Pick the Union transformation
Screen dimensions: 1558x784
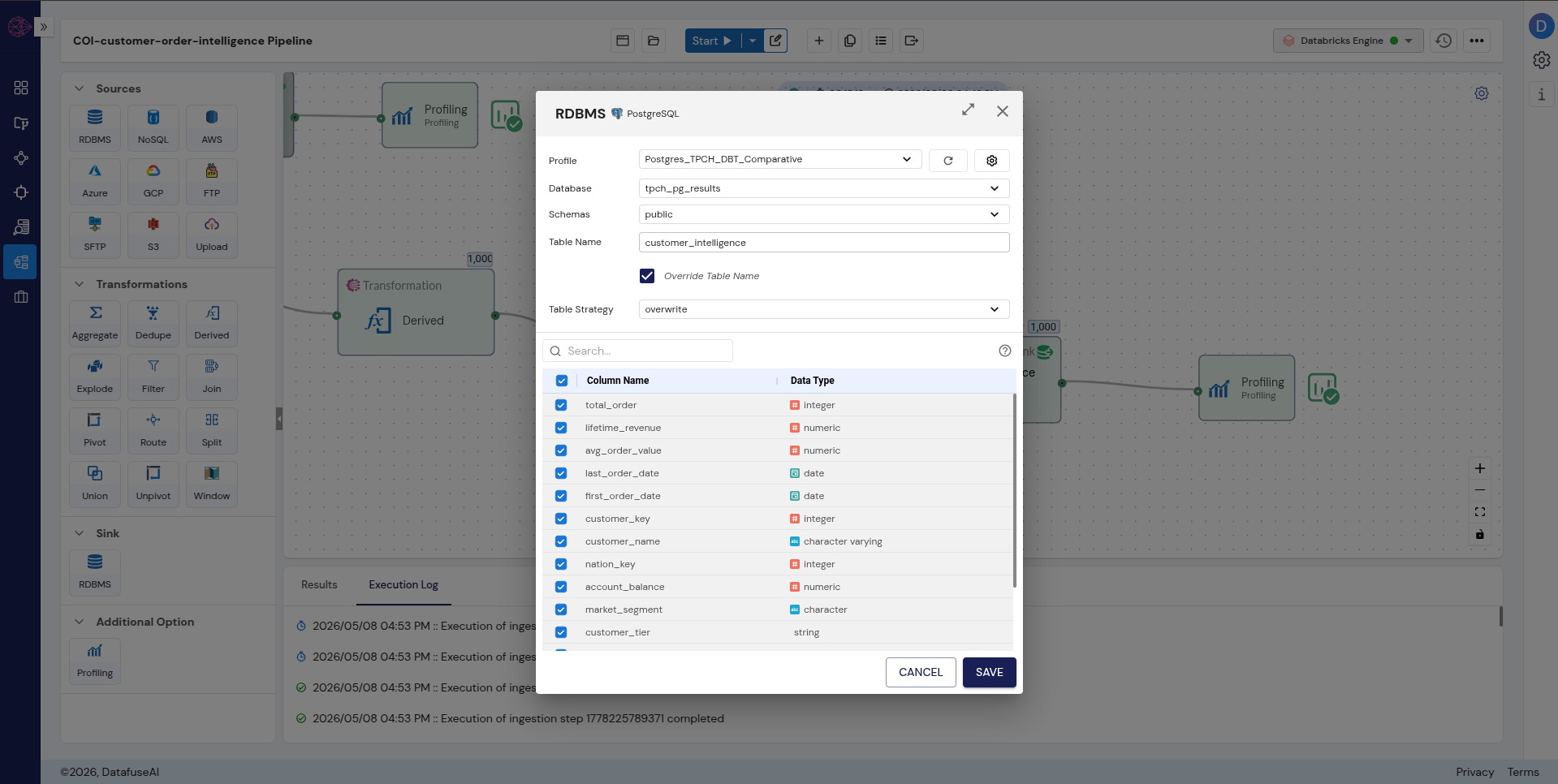(95, 483)
